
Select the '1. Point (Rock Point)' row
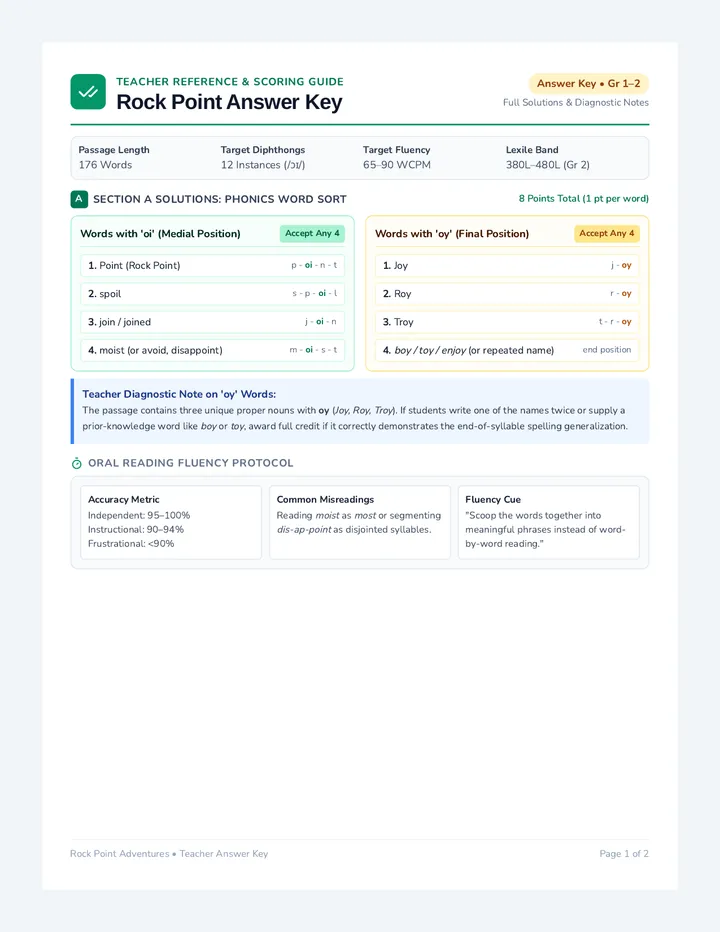tap(212, 265)
